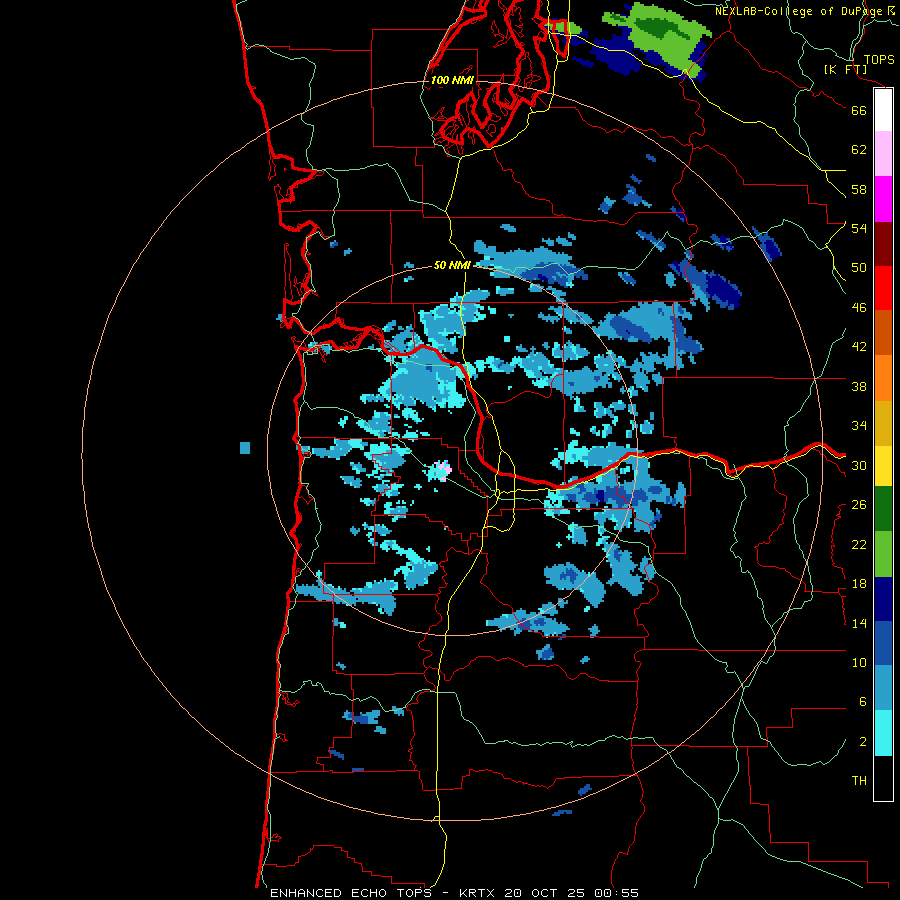Click the dark red 50-54 kft legend swatch
Image resolution: width=900 pixels, height=900 pixels.
883,243
